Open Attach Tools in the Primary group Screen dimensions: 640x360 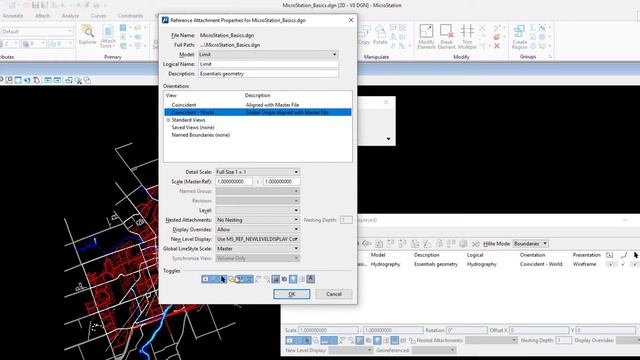(x=108, y=36)
